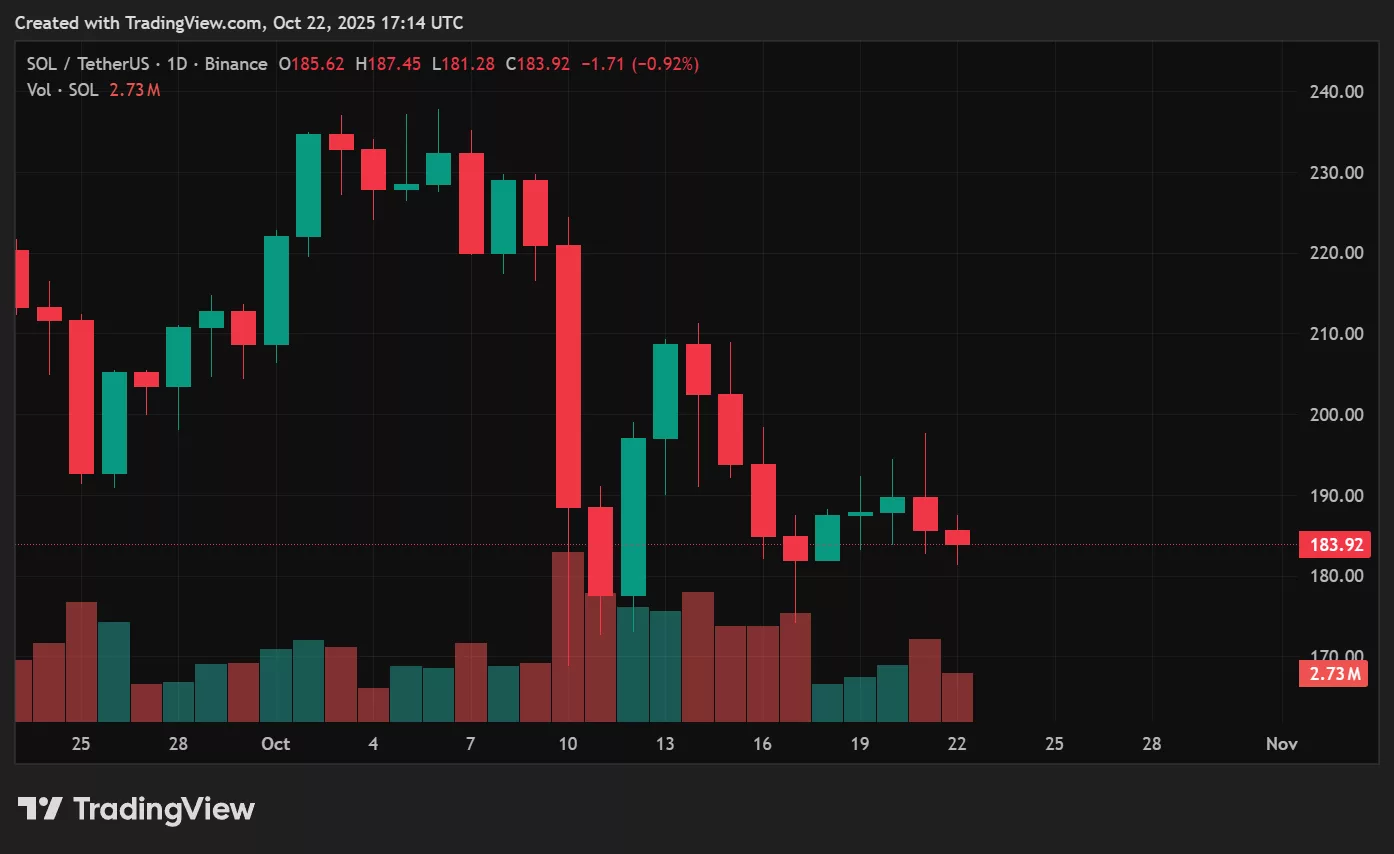Select the Binance exchange name in the legend
Viewport: 1394px width, 854px height.
coord(235,63)
